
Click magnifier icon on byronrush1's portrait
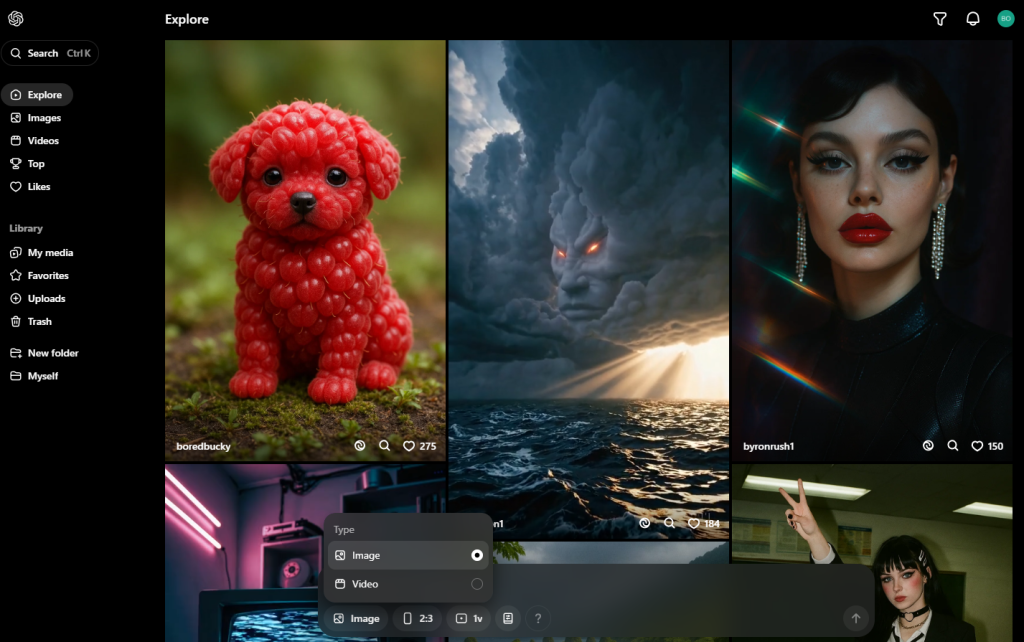(x=953, y=446)
